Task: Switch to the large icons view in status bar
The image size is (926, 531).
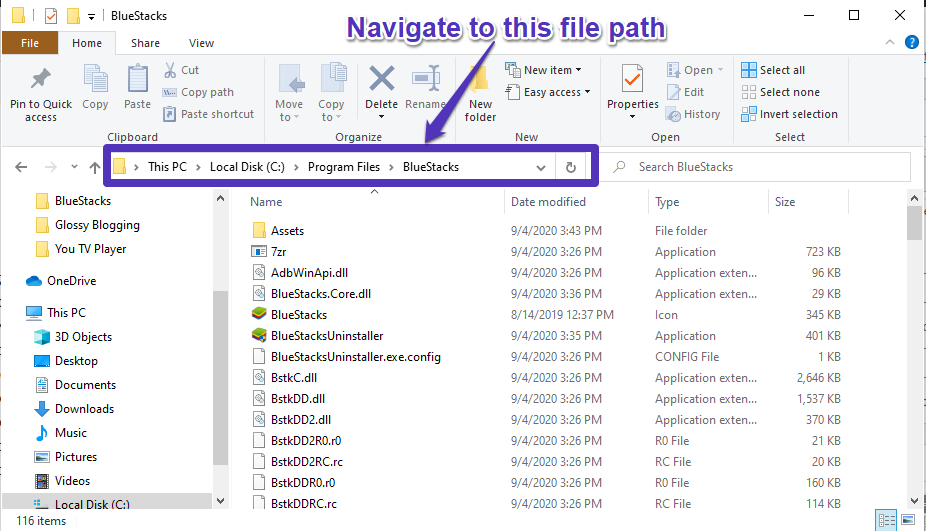Action: 908,520
